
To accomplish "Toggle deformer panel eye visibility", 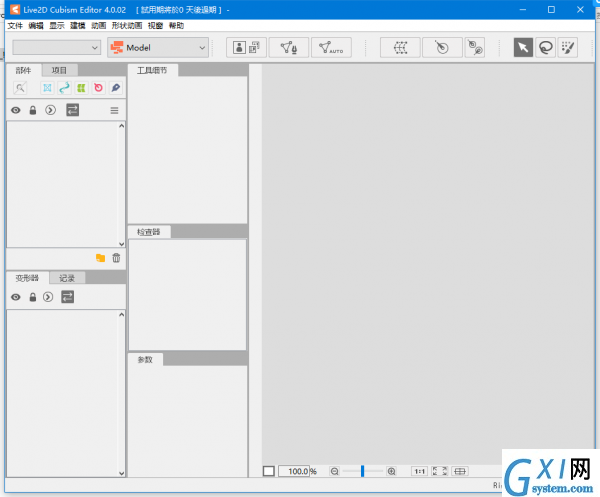I will tap(16, 297).
